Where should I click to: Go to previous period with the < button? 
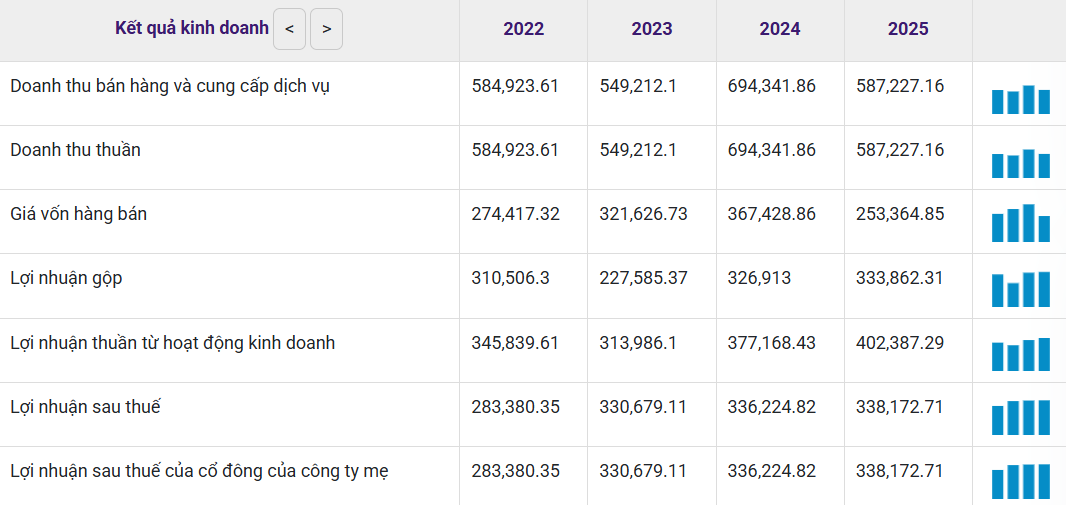290,29
